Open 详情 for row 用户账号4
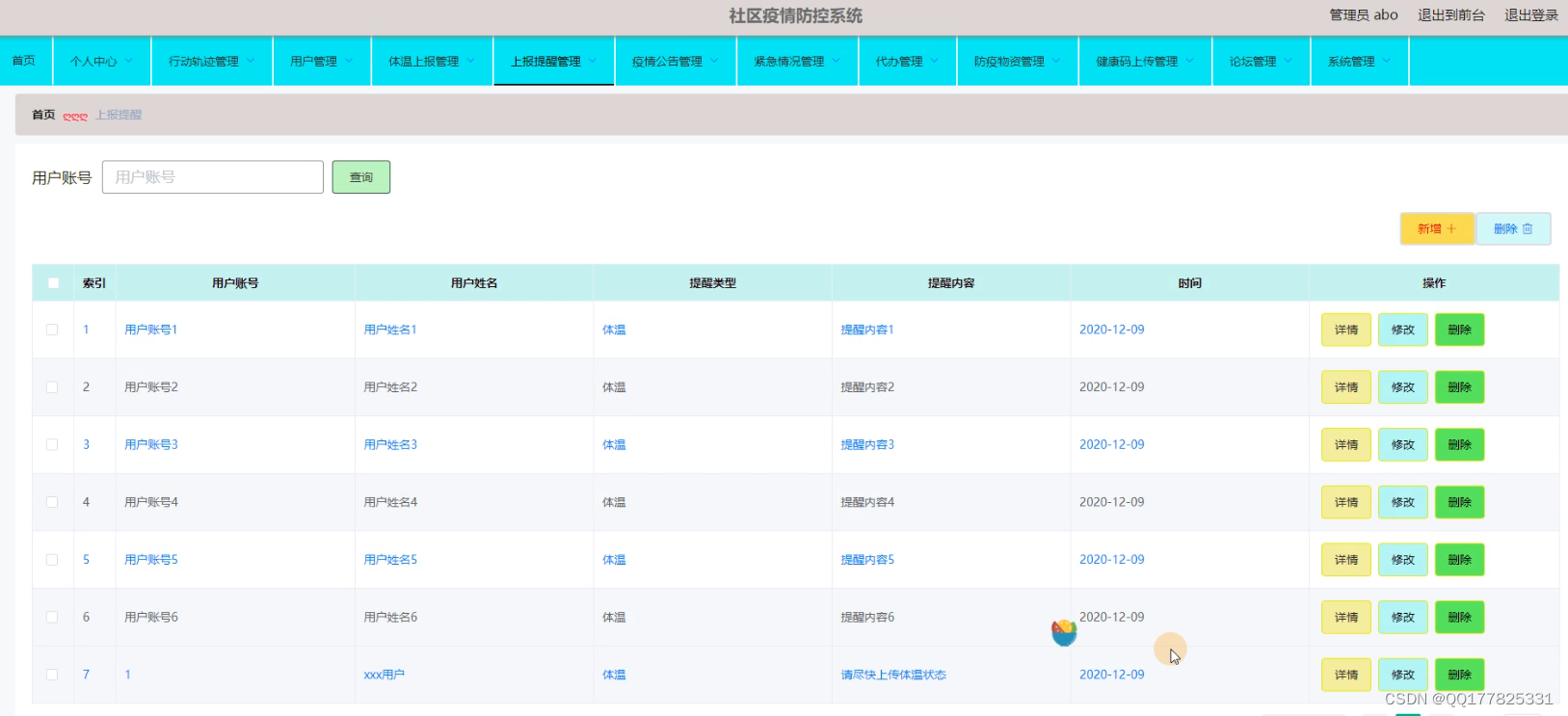Screen dimensions: 1568x716 coord(1346,502)
